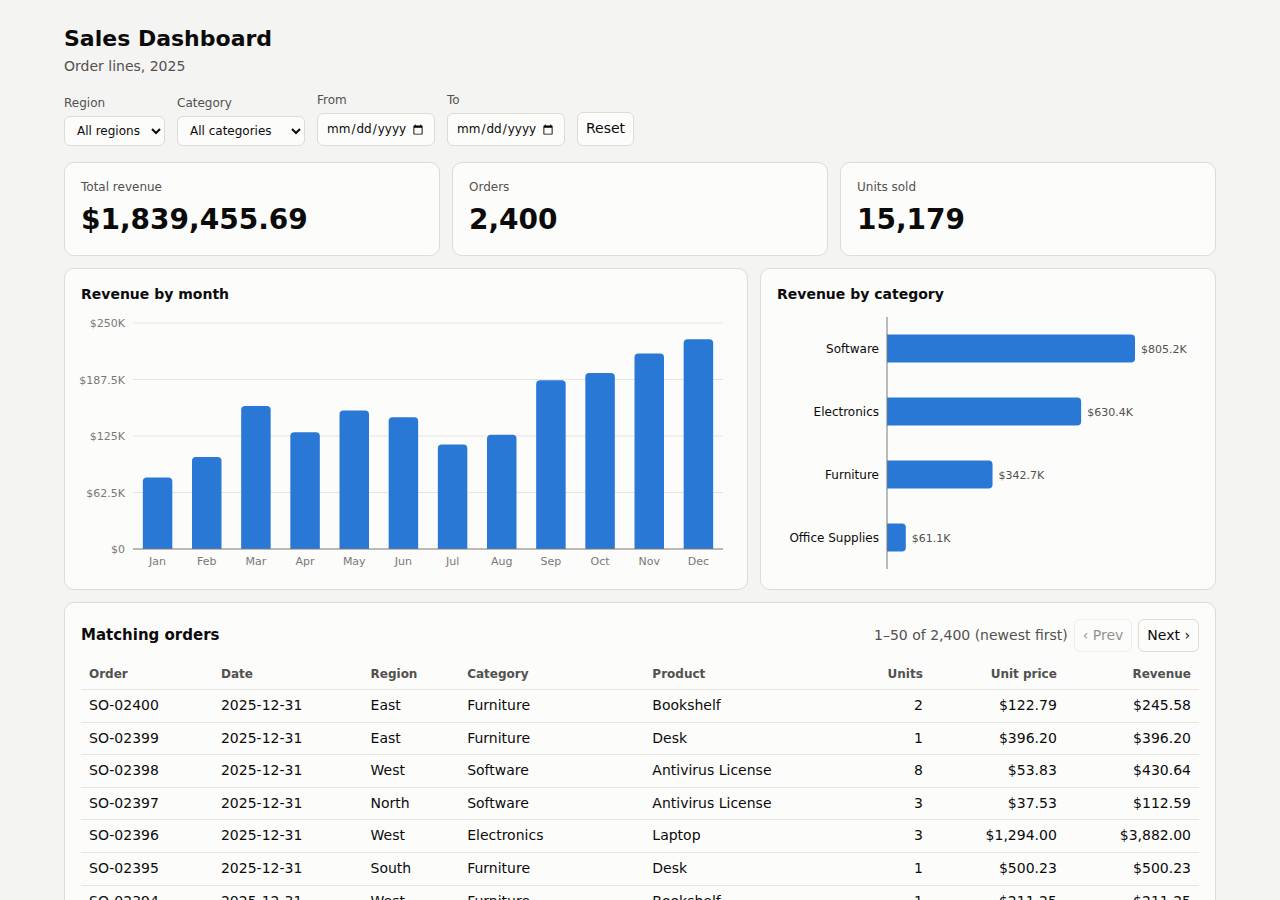
Task: Click the Software category bar
Action: point(1011,348)
